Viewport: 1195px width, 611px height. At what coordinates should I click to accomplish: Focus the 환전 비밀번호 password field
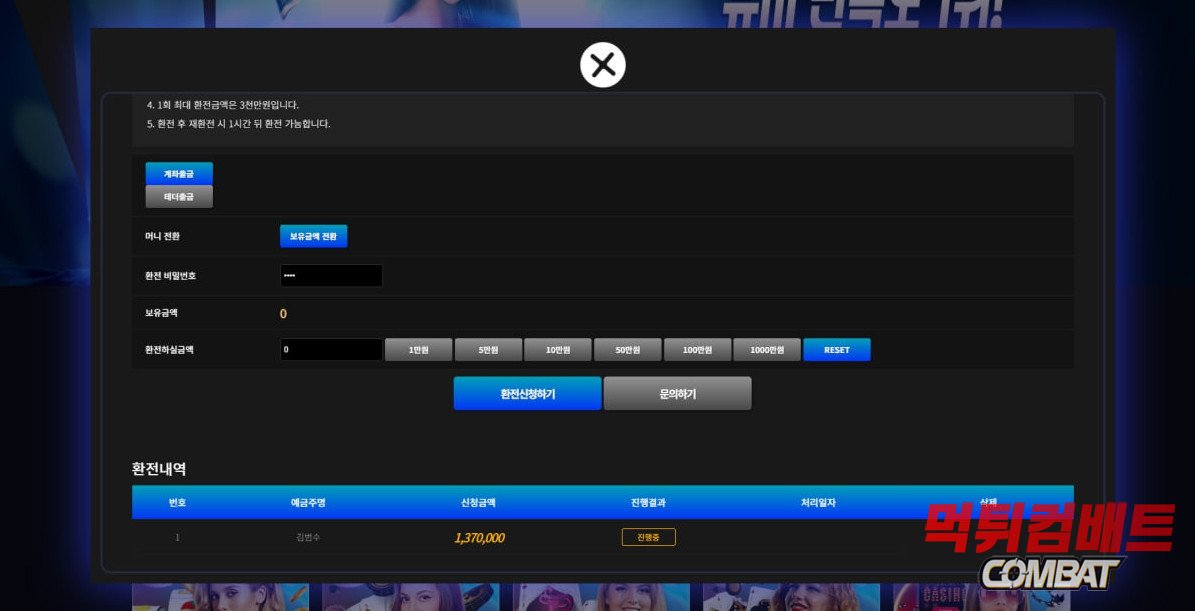pyautogui.click(x=331, y=275)
